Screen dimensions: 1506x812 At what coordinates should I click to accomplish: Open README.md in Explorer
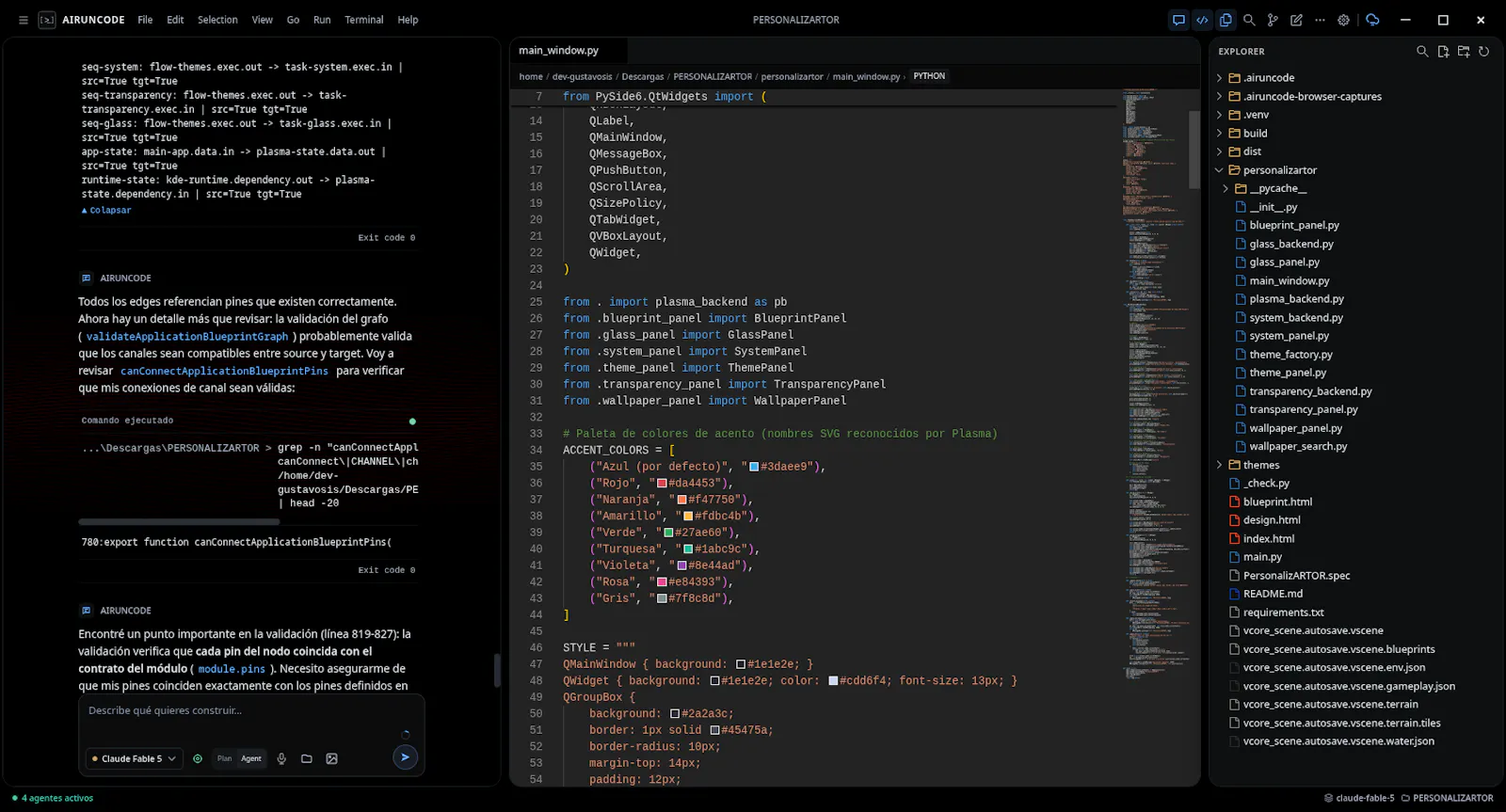click(1273, 595)
